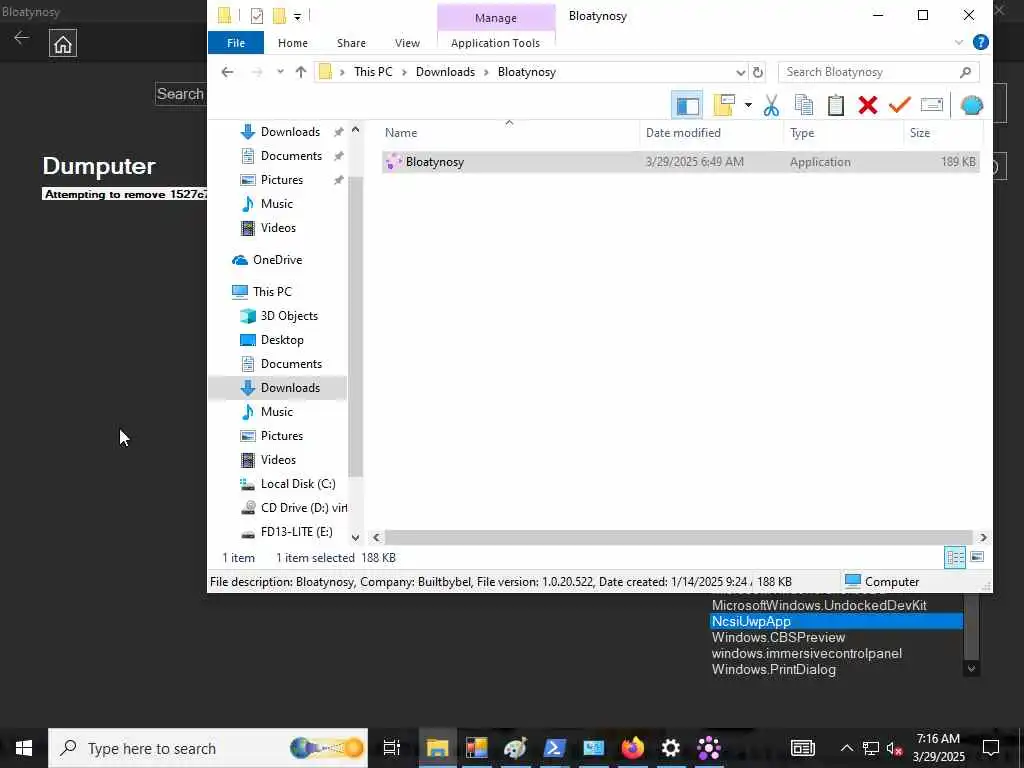This screenshot has height=768, width=1024.
Task: Select the Bloatynosy application file
Action: coord(680,162)
